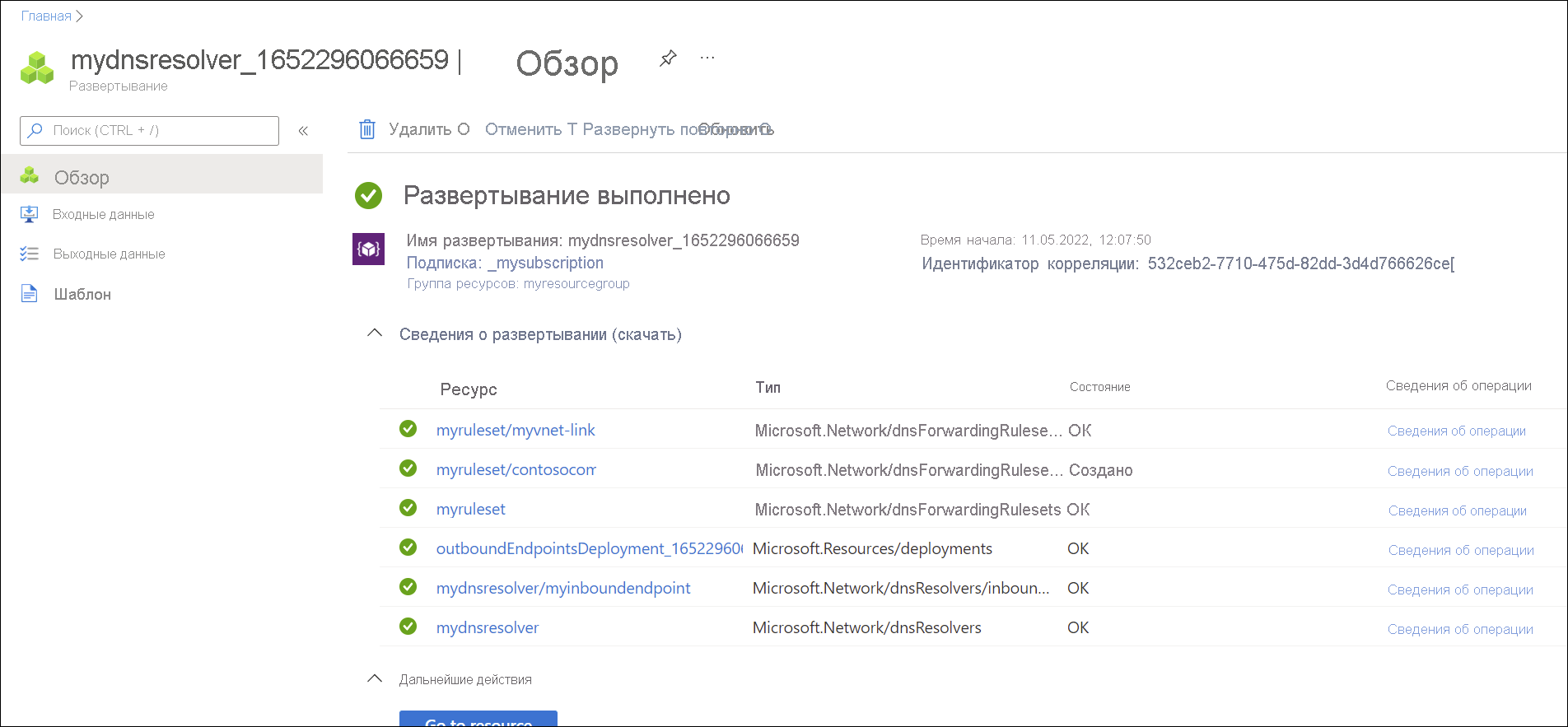Open Выходные данные in the sidebar

pos(109,254)
